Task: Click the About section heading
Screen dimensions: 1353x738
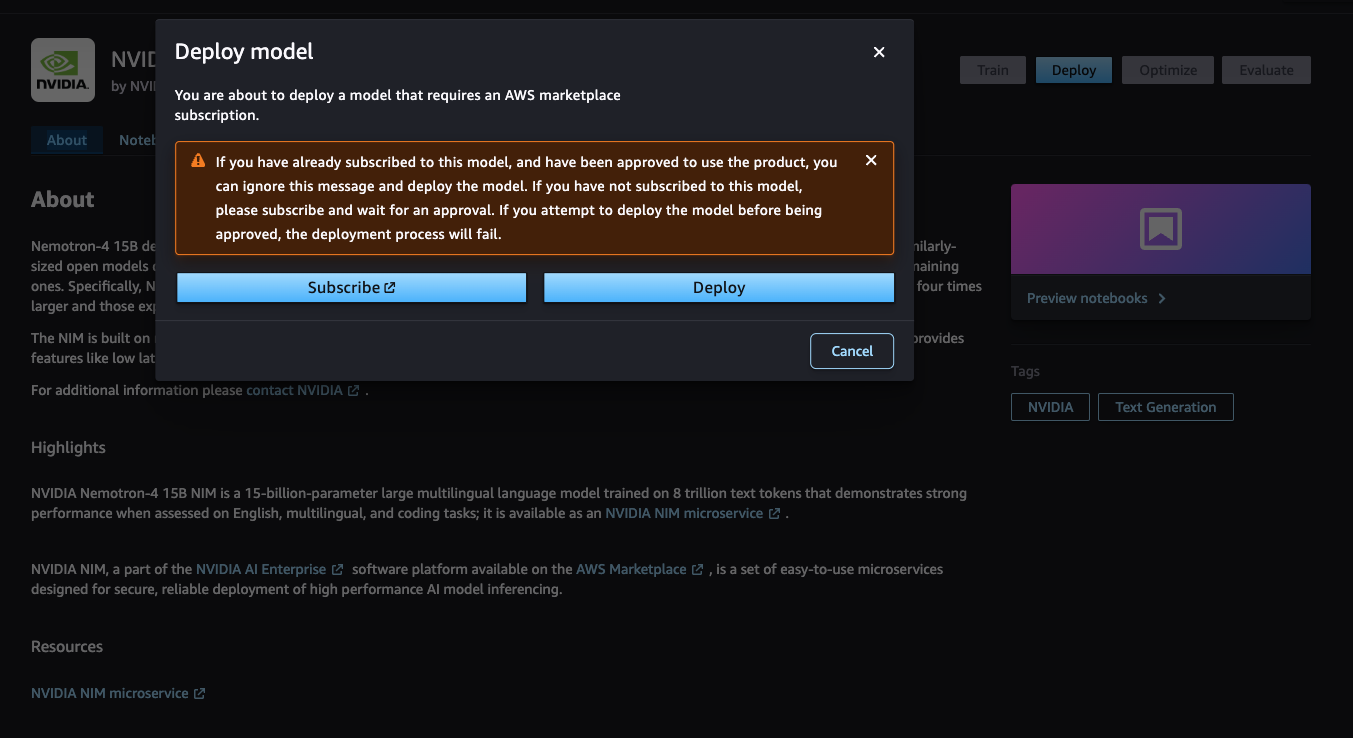Action: point(63,199)
